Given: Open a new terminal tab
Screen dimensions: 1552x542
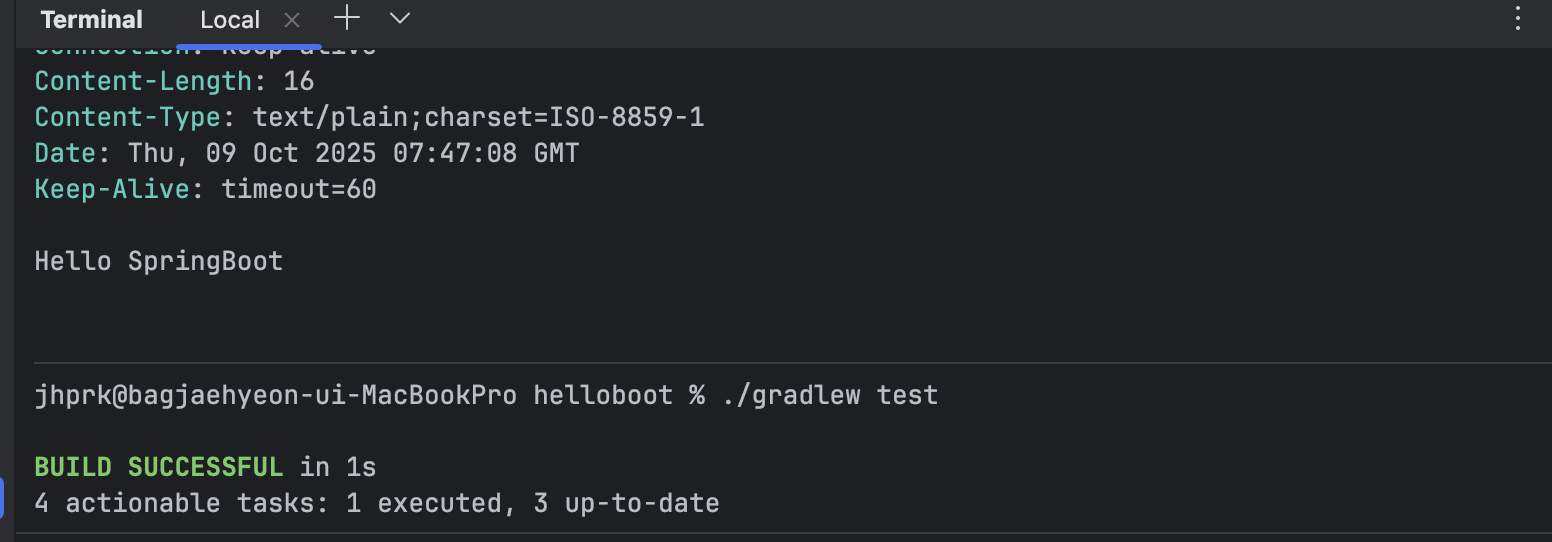Looking at the screenshot, I should coord(347,18).
